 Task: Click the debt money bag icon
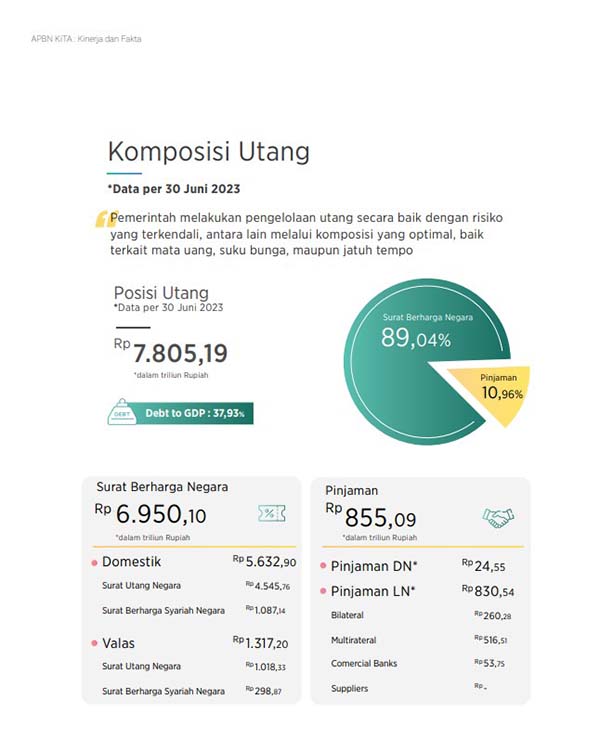pos(120,411)
